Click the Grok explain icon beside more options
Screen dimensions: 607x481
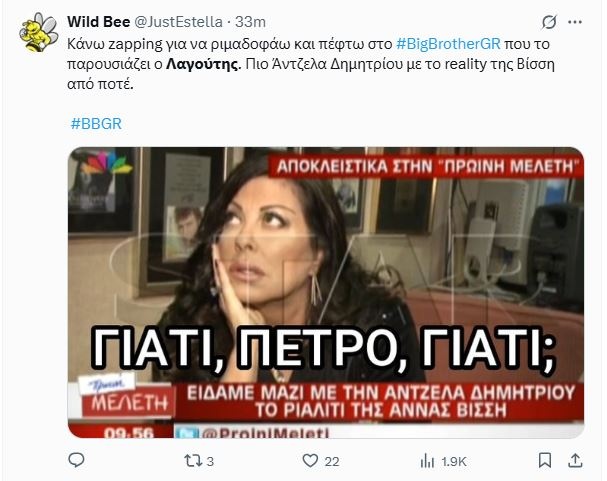click(549, 22)
